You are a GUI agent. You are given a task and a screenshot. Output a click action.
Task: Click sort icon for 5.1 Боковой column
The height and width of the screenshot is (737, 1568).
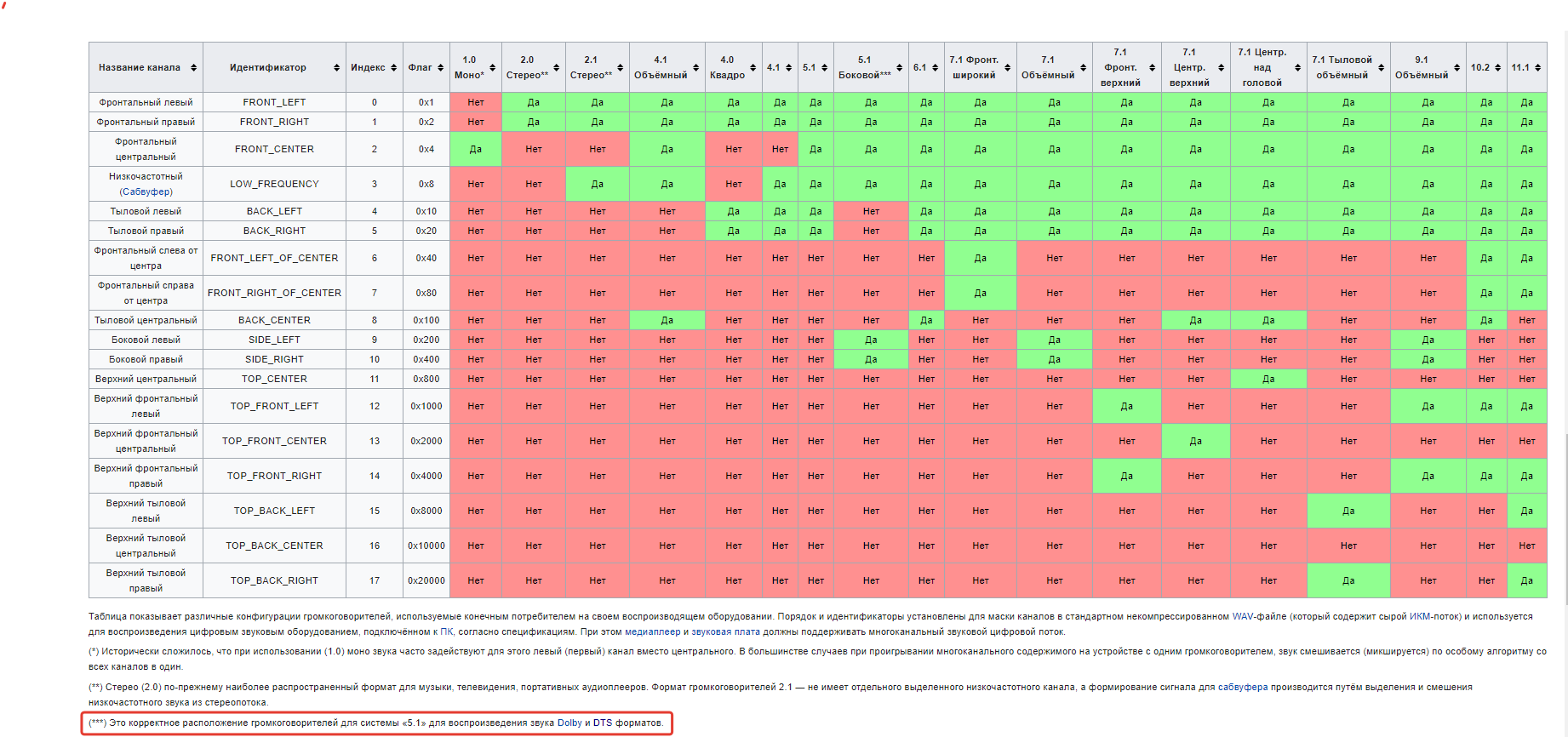[899, 68]
